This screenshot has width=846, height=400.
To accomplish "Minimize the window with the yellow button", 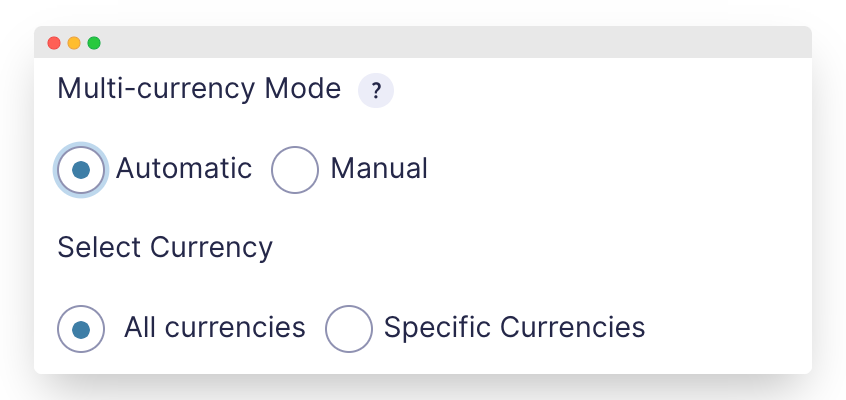I will (x=74, y=43).
